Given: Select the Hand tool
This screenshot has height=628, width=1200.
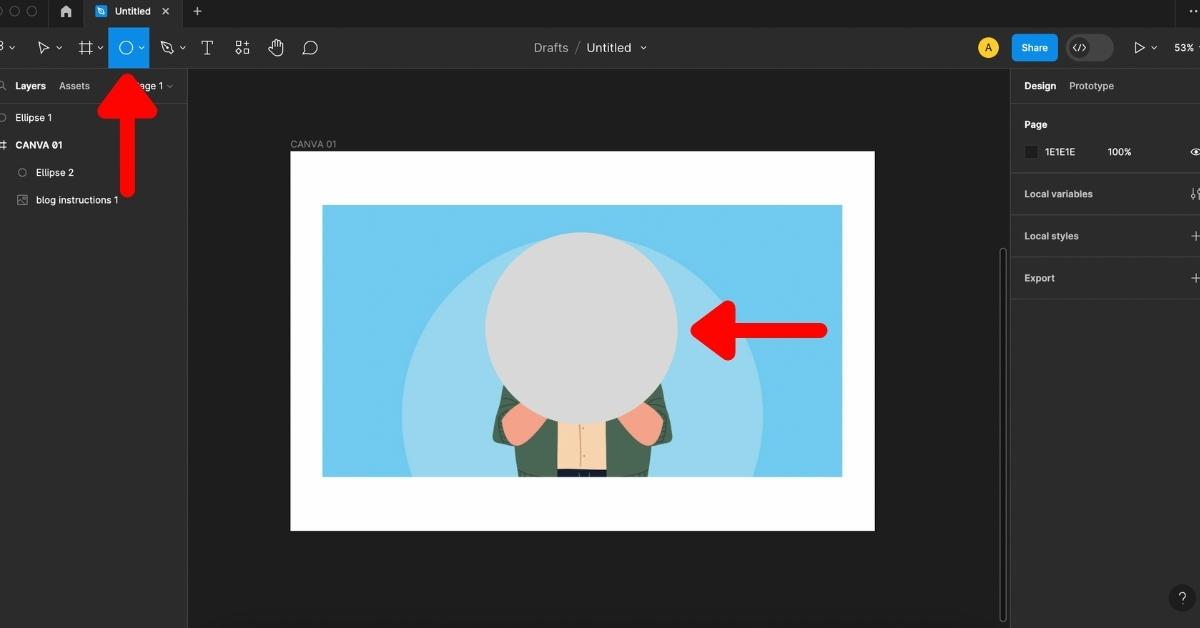Looking at the screenshot, I should [276, 48].
